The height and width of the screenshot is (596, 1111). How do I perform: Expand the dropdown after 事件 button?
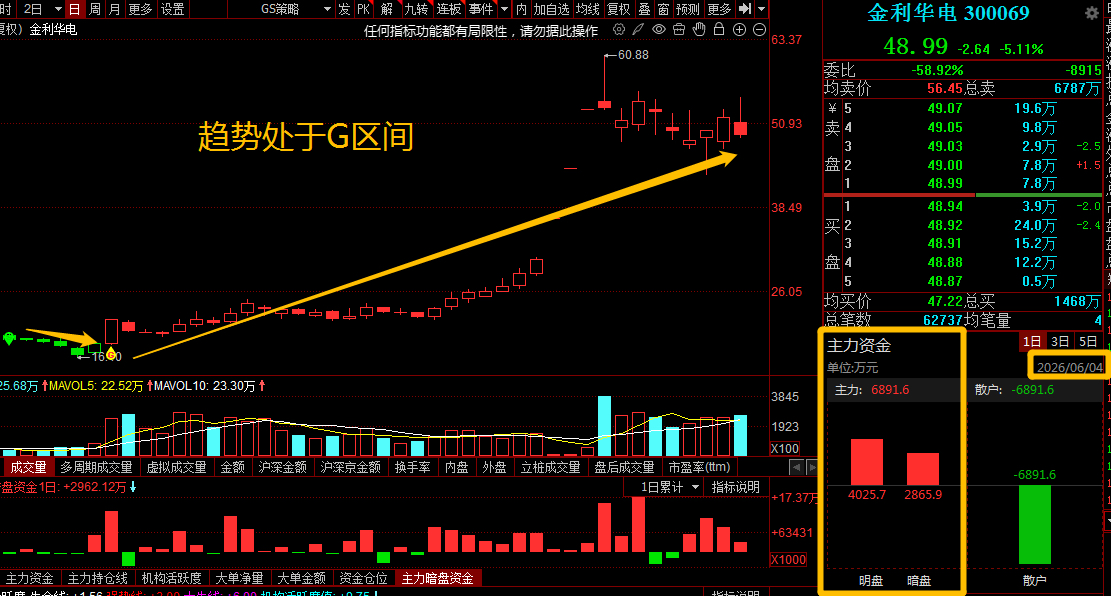(x=504, y=9)
